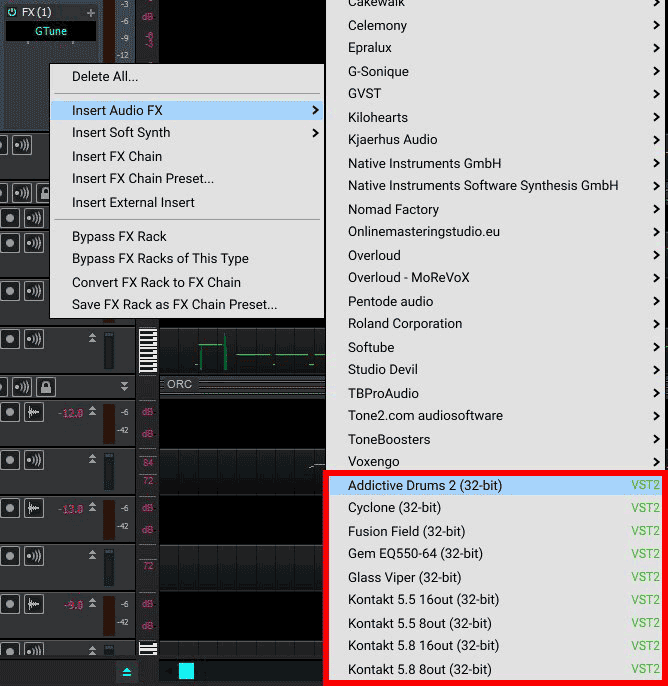Image resolution: width=668 pixels, height=686 pixels.
Task: Toggle record arm on the -12.0 track
Action: coord(10,412)
